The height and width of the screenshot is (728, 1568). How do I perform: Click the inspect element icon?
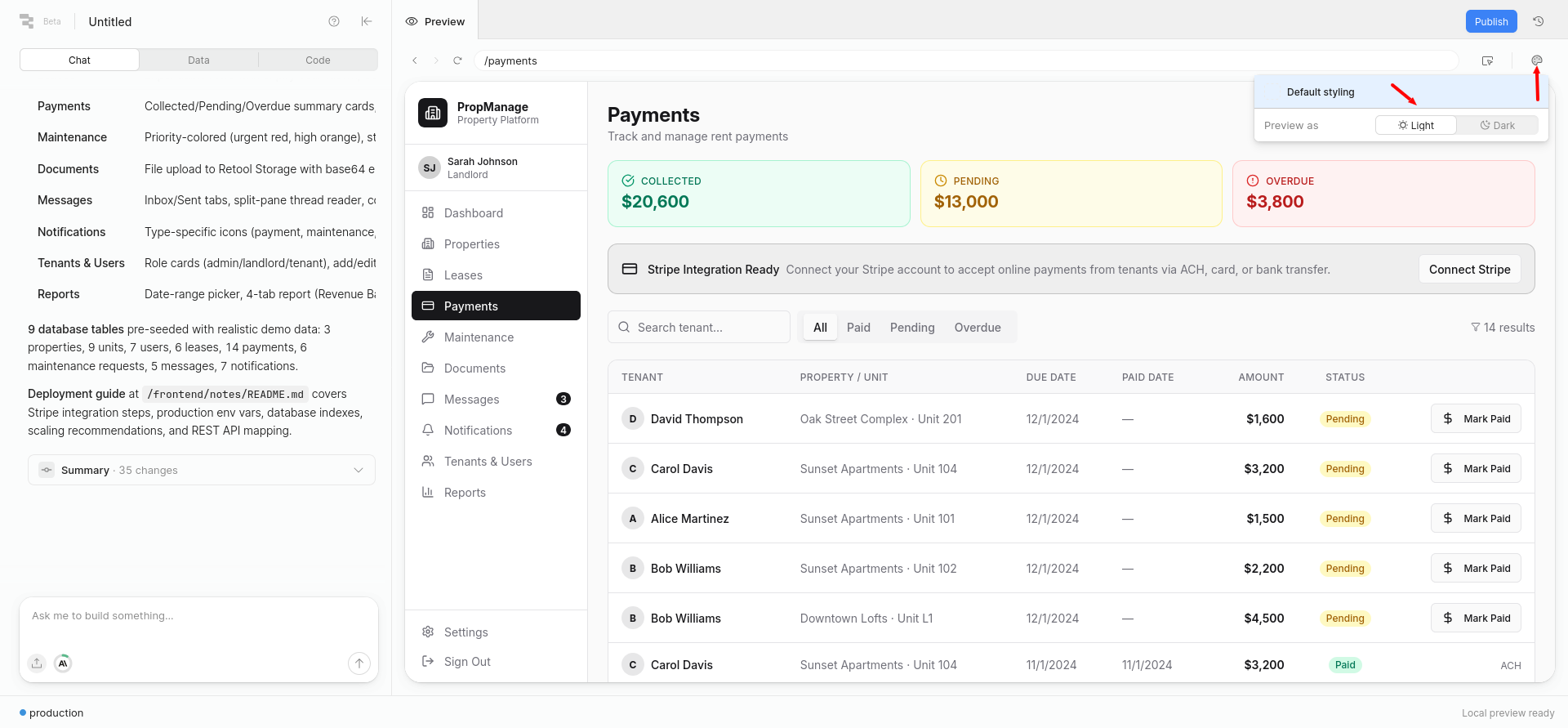(x=1487, y=60)
